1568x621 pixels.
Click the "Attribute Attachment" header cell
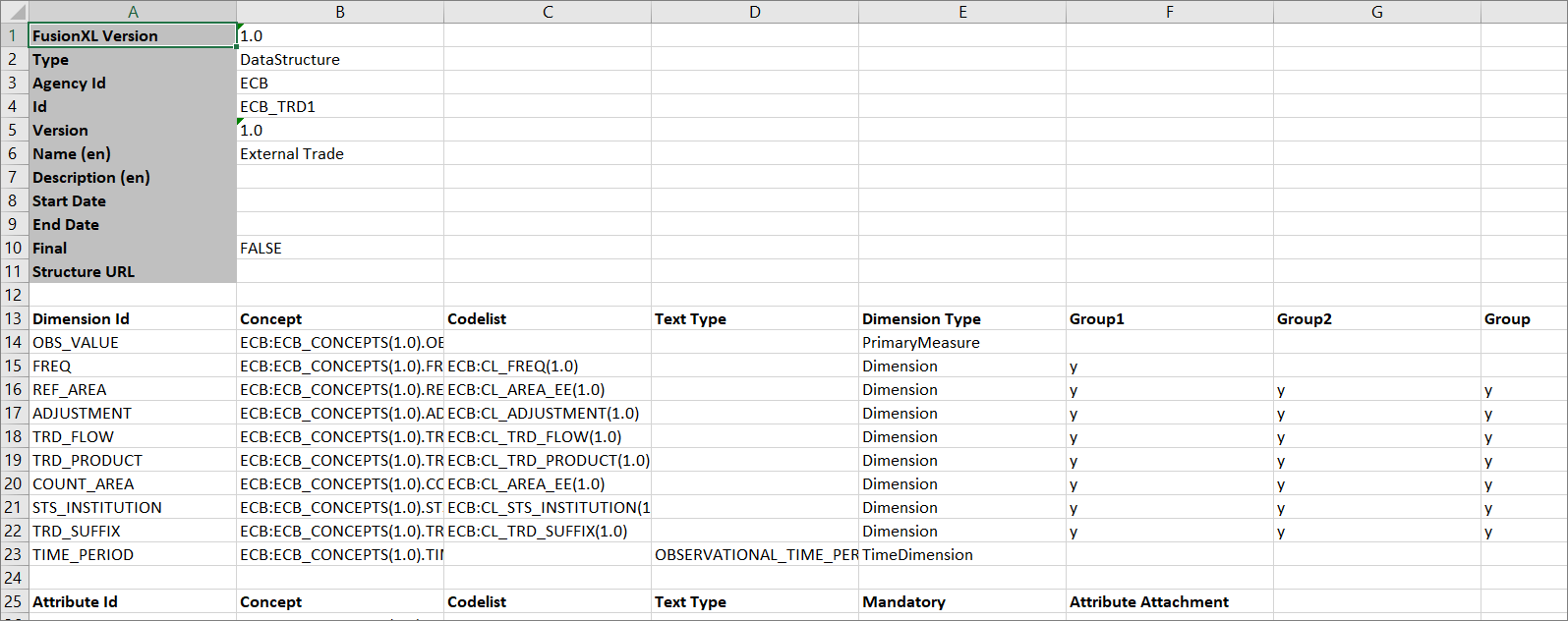tap(1169, 602)
